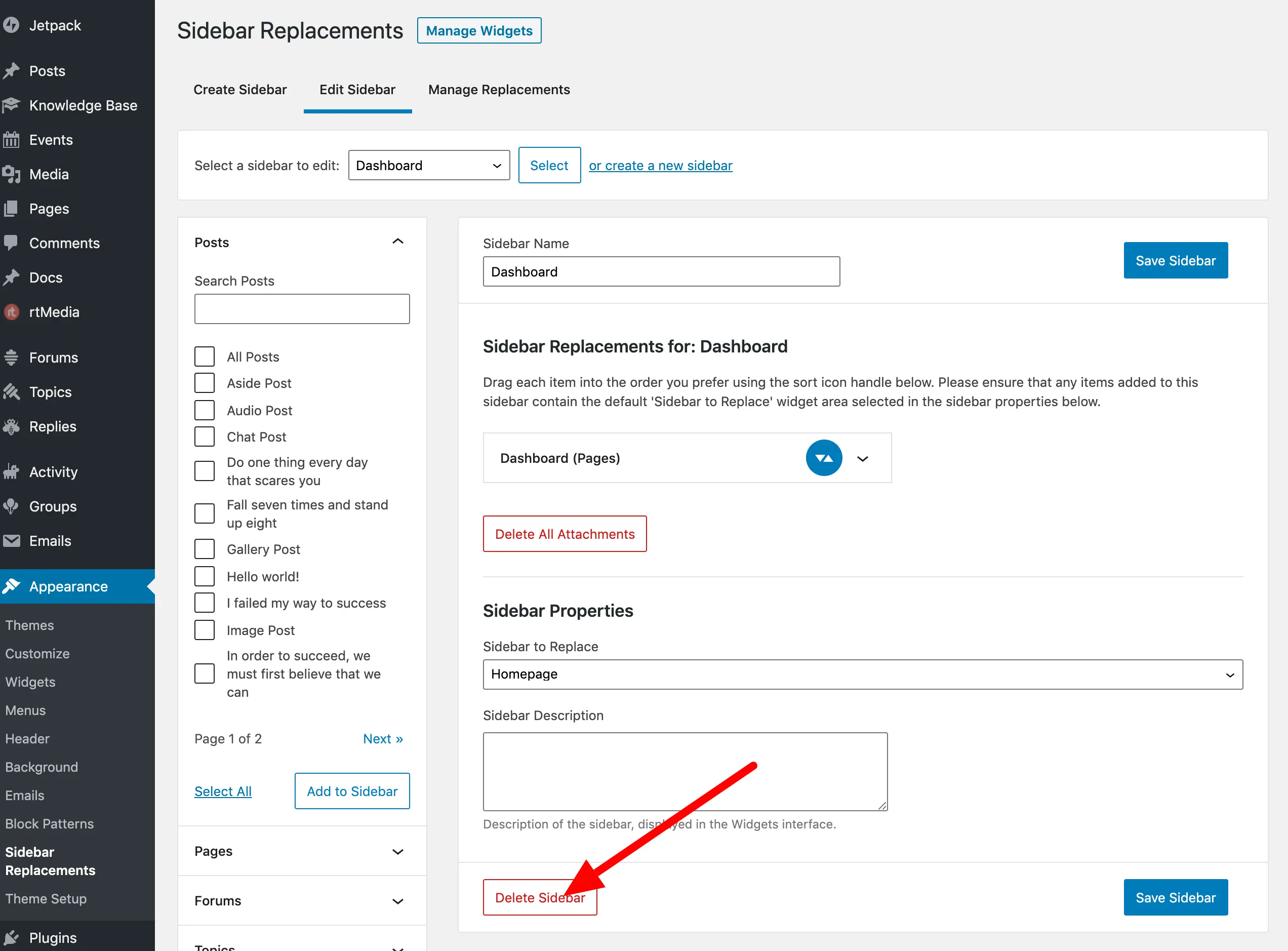1288x951 pixels.
Task: Click the Manage Widgets button
Action: coord(479,30)
